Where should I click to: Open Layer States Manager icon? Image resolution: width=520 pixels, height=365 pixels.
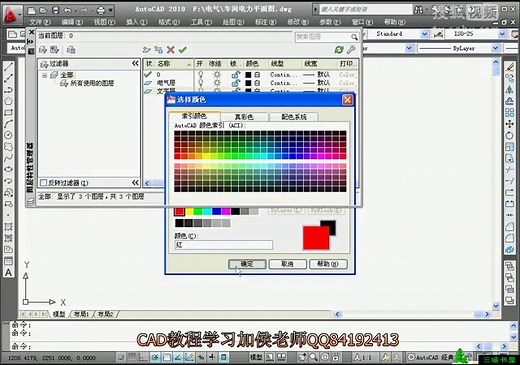pyautogui.click(x=71, y=50)
